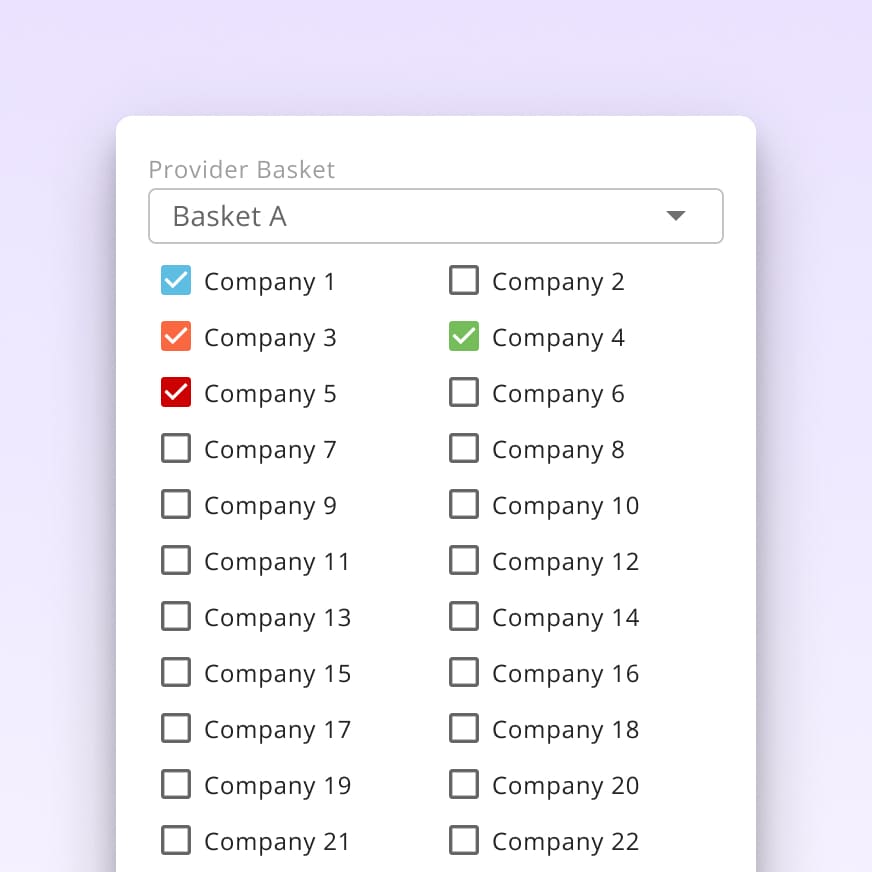Toggle Company 12 on

464,561
